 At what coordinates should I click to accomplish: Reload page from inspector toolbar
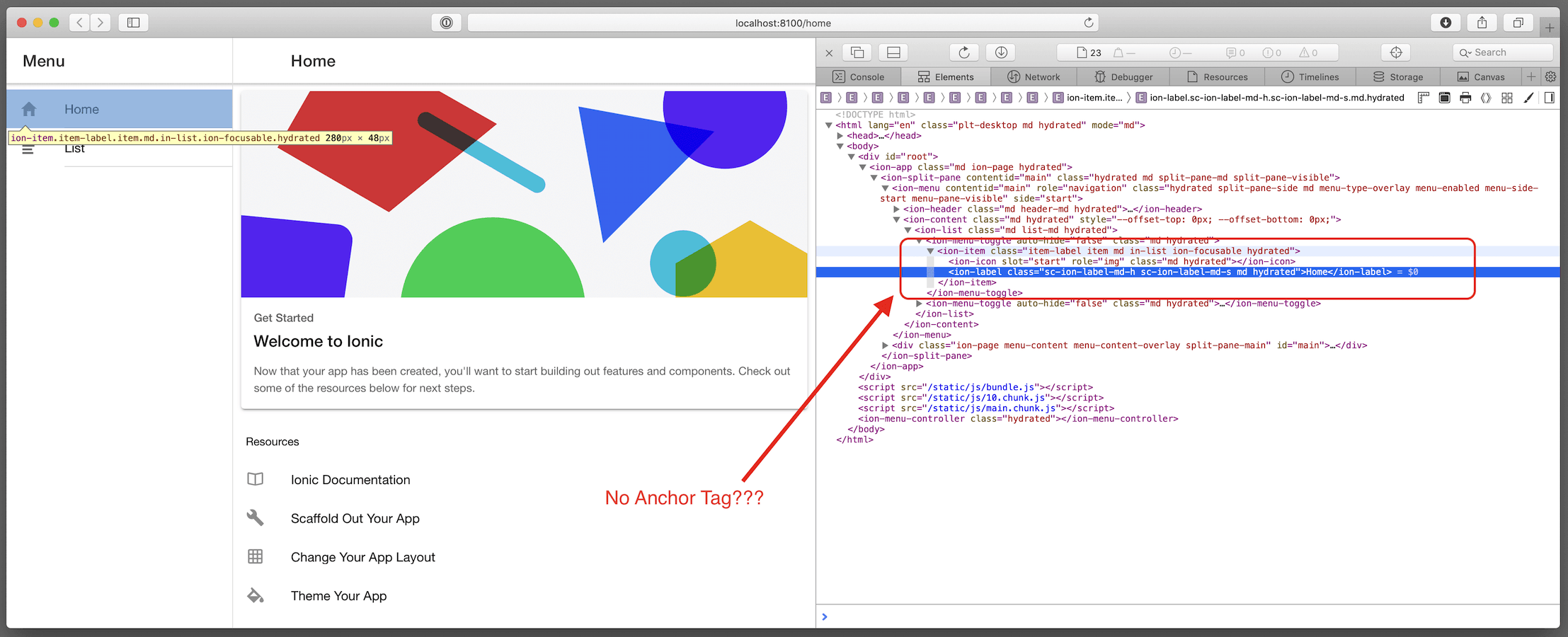tap(964, 52)
